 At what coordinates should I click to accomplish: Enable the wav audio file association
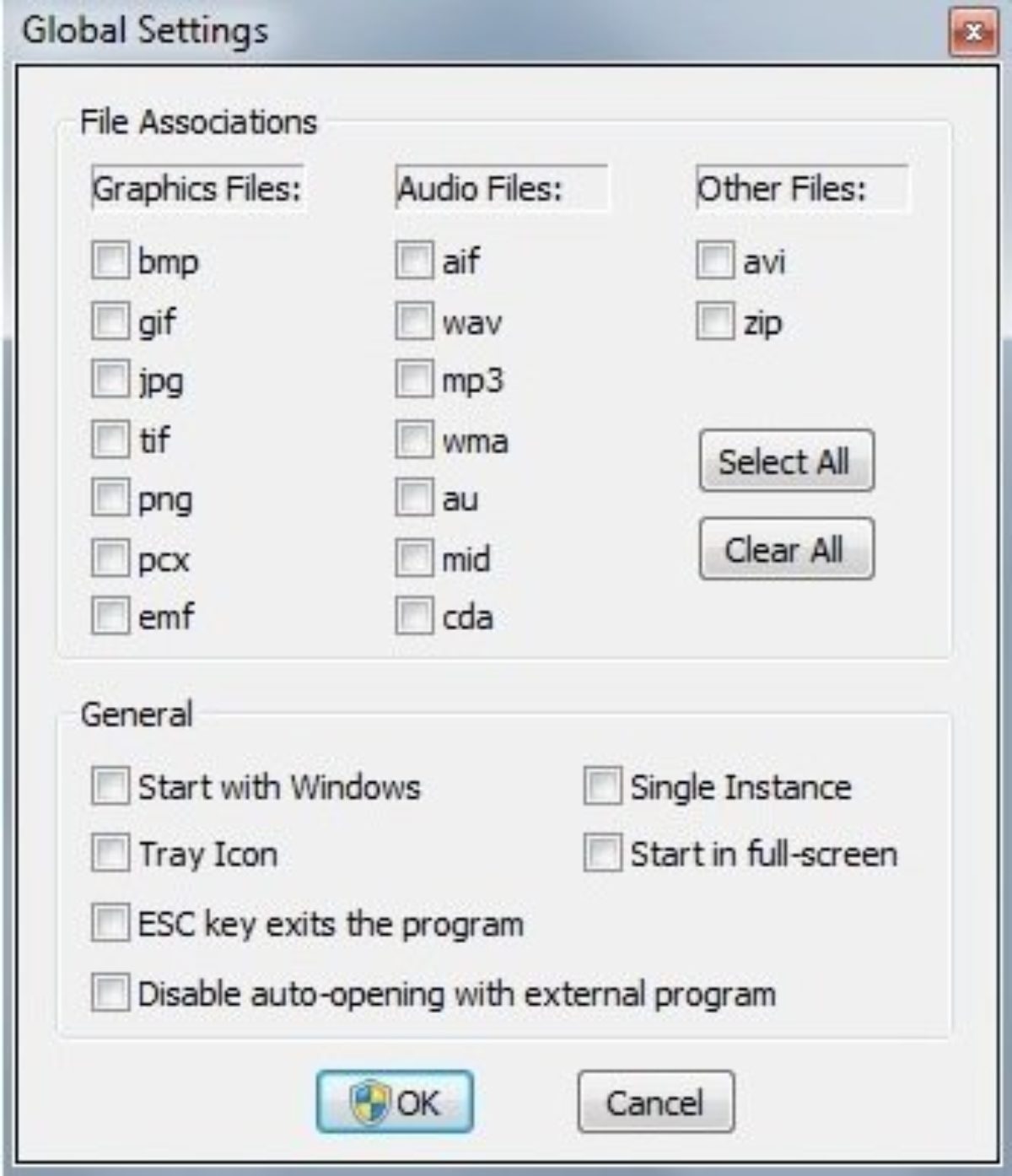[414, 321]
